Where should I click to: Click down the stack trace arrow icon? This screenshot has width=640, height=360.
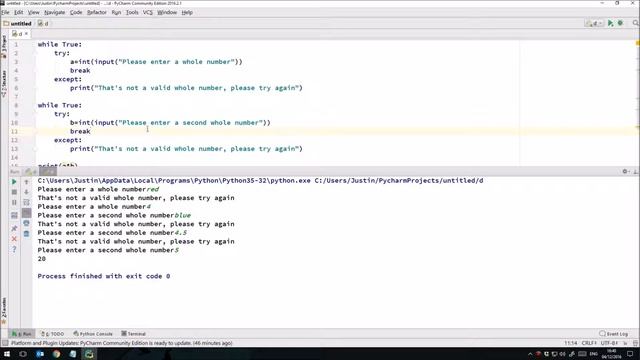pyautogui.click(x=27, y=192)
